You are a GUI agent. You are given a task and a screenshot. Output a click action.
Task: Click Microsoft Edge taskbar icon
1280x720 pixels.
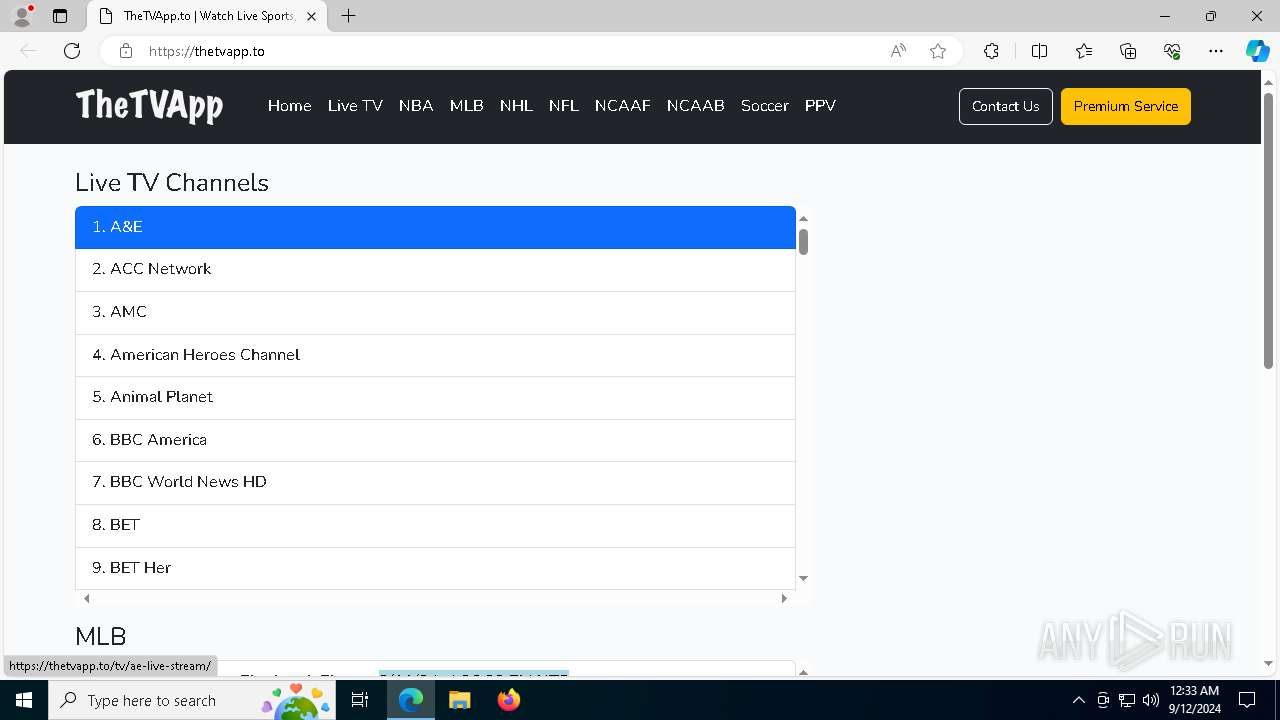coord(411,700)
